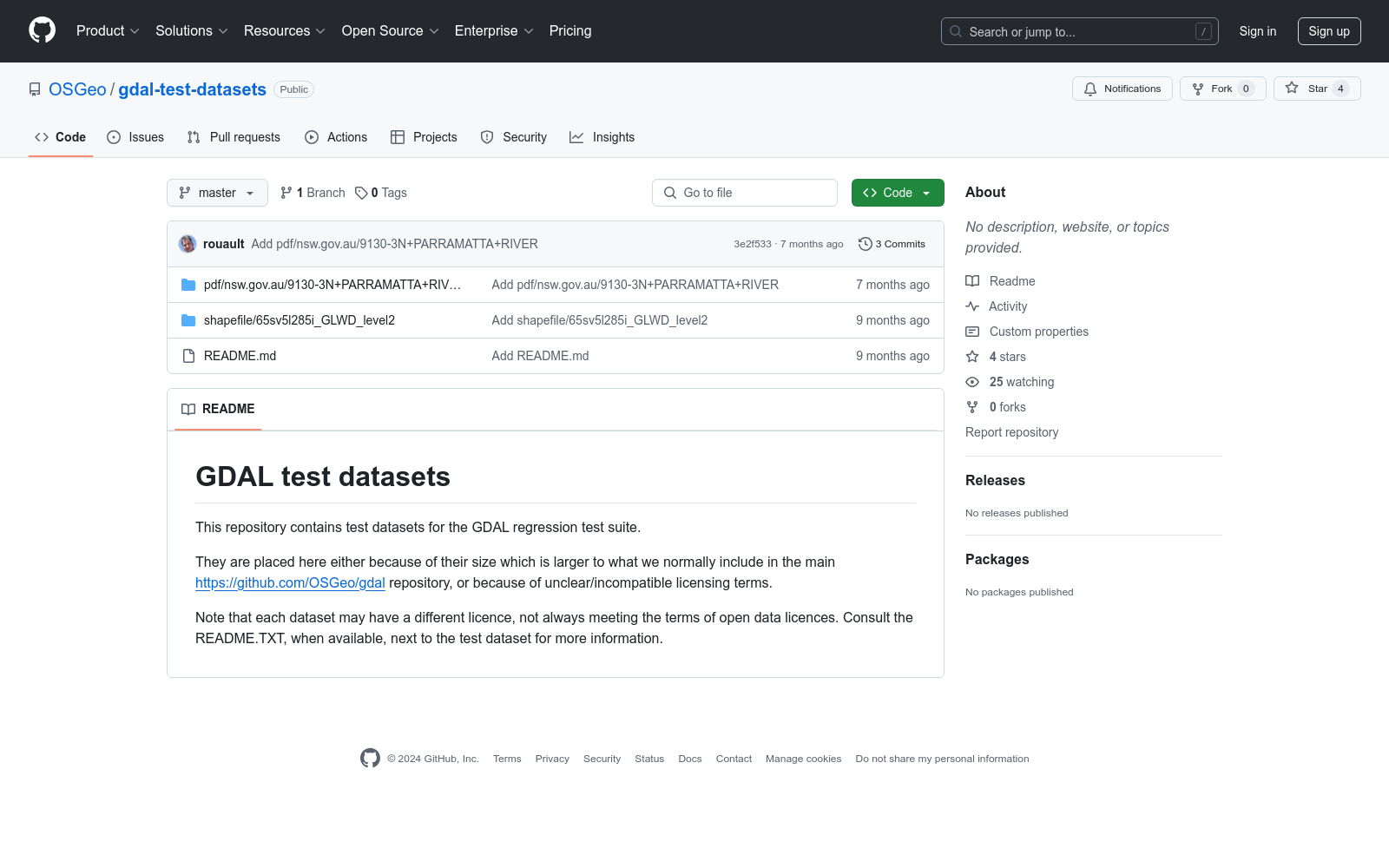
Task: Click the pulse icon beside Activity
Action: click(x=972, y=306)
